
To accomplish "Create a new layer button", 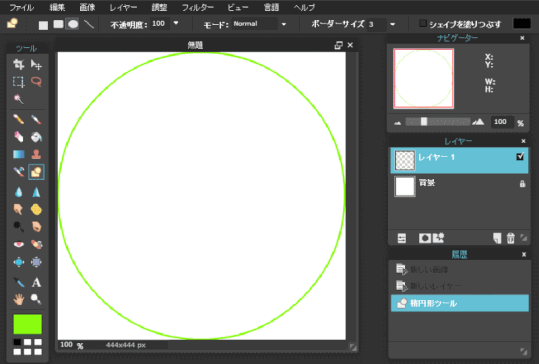I will [497, 238].
